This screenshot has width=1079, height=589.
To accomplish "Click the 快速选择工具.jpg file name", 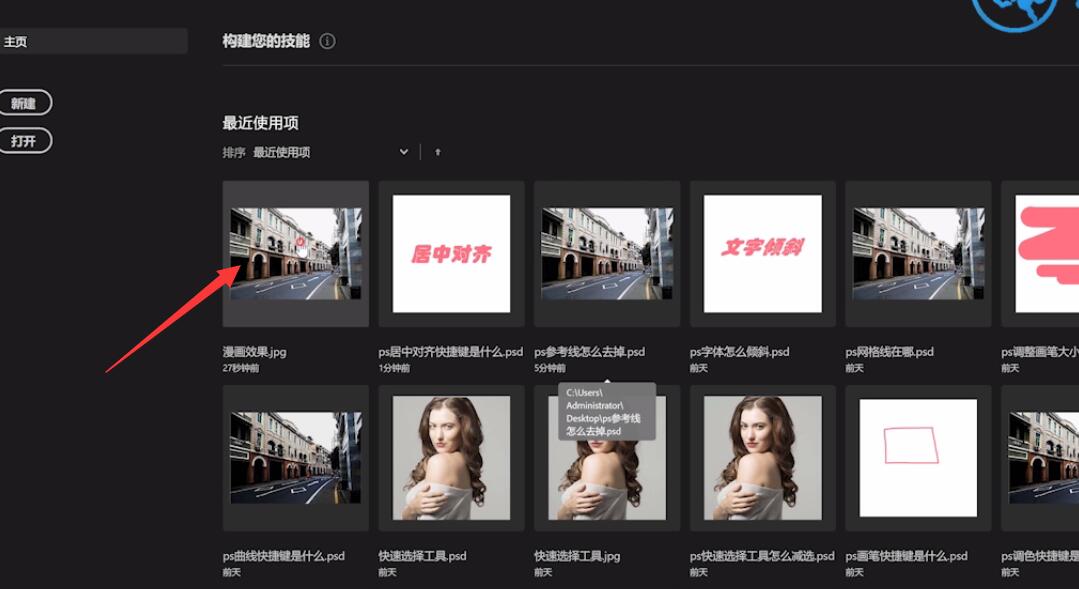I will tap(577, 556).
